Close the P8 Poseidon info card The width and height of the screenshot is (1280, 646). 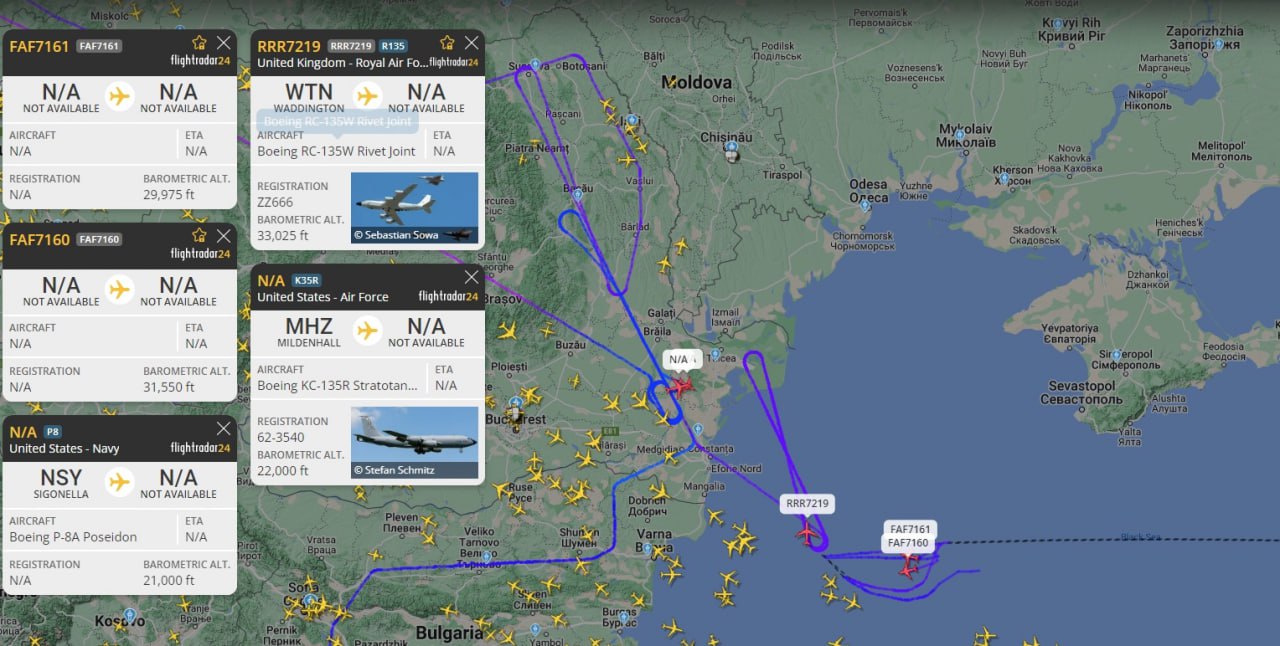tap(223, 428)
